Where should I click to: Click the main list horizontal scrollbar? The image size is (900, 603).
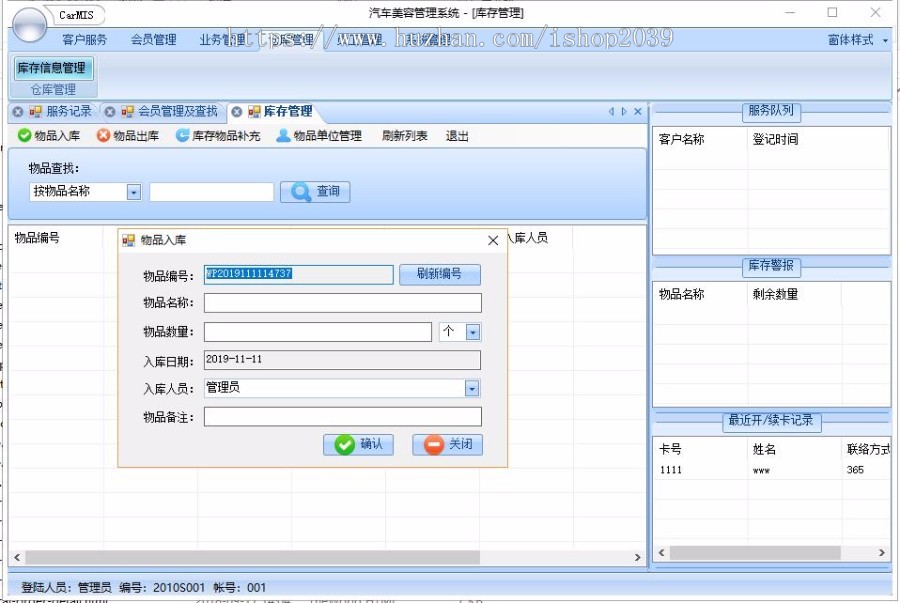pyautogui.click(x=253, y=557)
